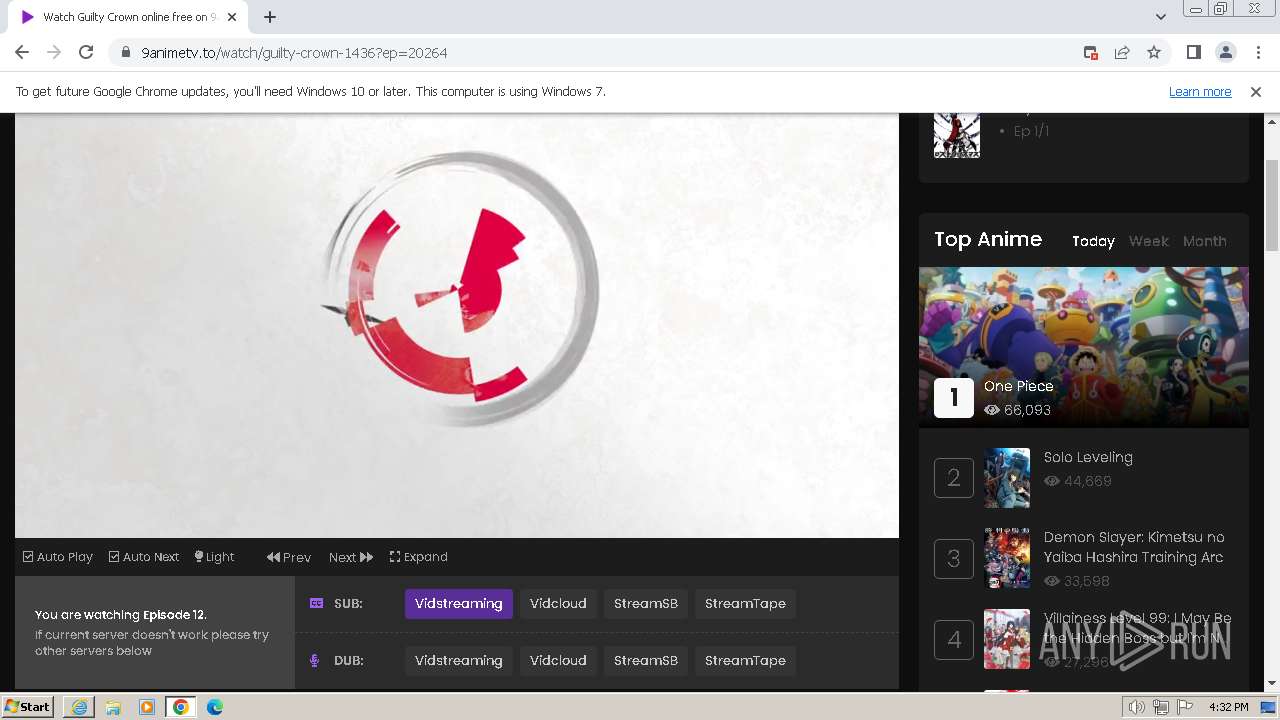Image resolution: width=1280 pixels, height=720 pixels.
Task: Open the Chrome three-dot menu
Action: pyautogui.click(x=1256, y=53)
